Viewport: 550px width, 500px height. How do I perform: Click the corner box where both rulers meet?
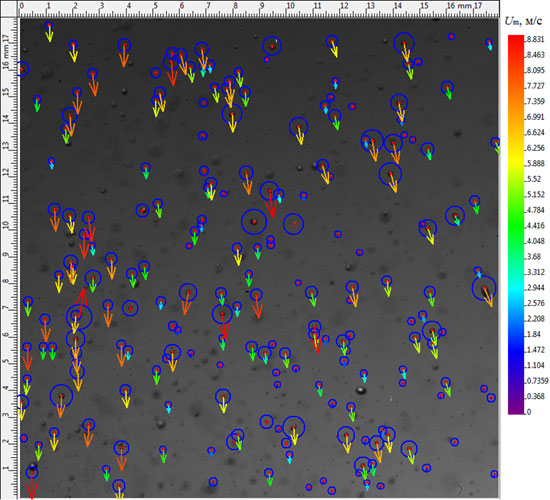pyautogui.click(x=9, y=8)
